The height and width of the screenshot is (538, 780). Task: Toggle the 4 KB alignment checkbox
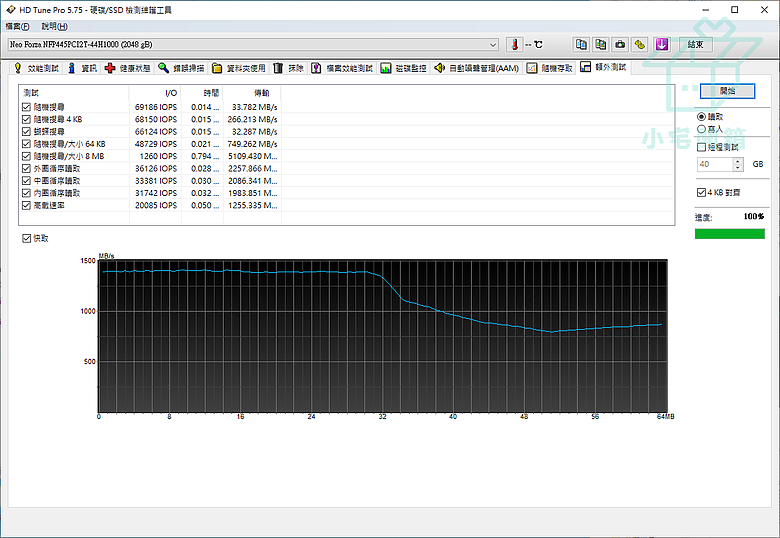click(x=701, y=192)
